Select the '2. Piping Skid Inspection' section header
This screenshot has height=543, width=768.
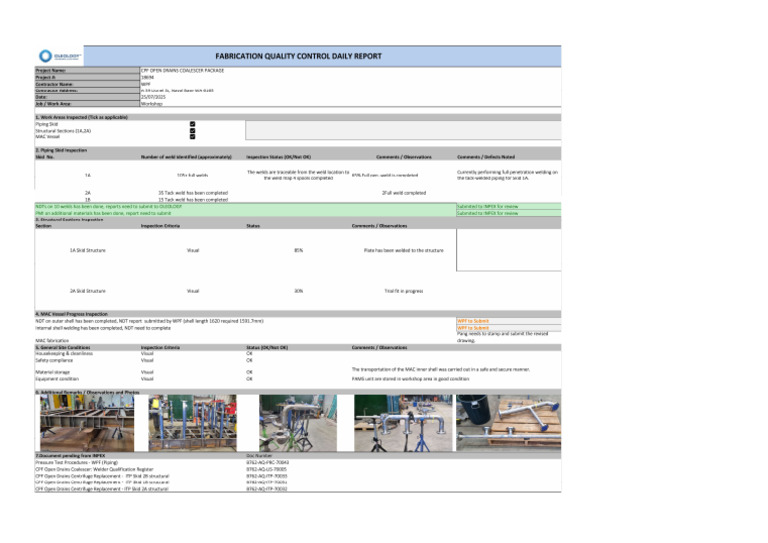298,150
